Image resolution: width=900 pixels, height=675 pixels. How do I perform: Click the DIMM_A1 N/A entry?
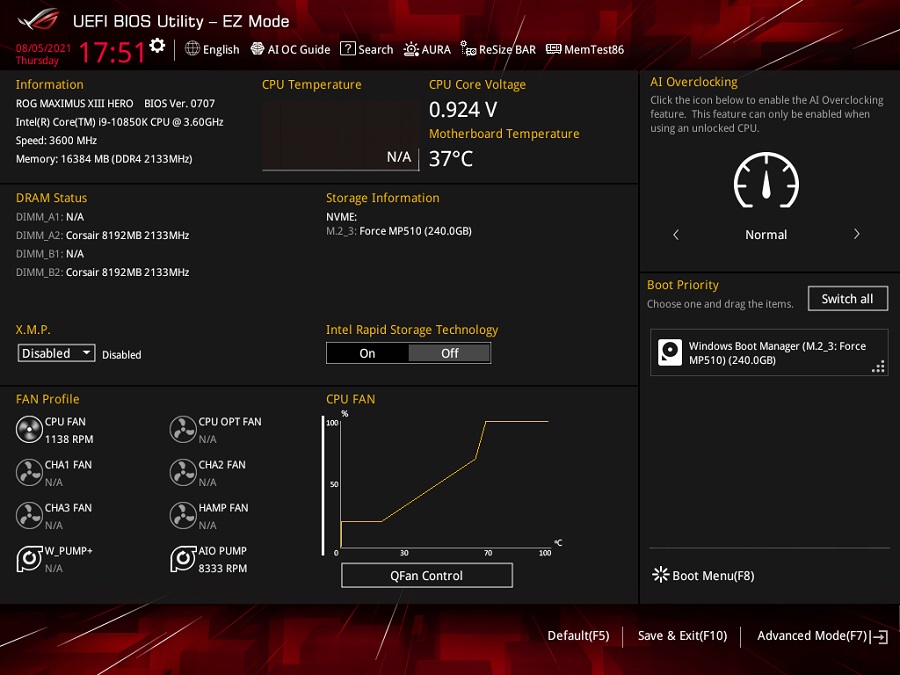point(49,217)
